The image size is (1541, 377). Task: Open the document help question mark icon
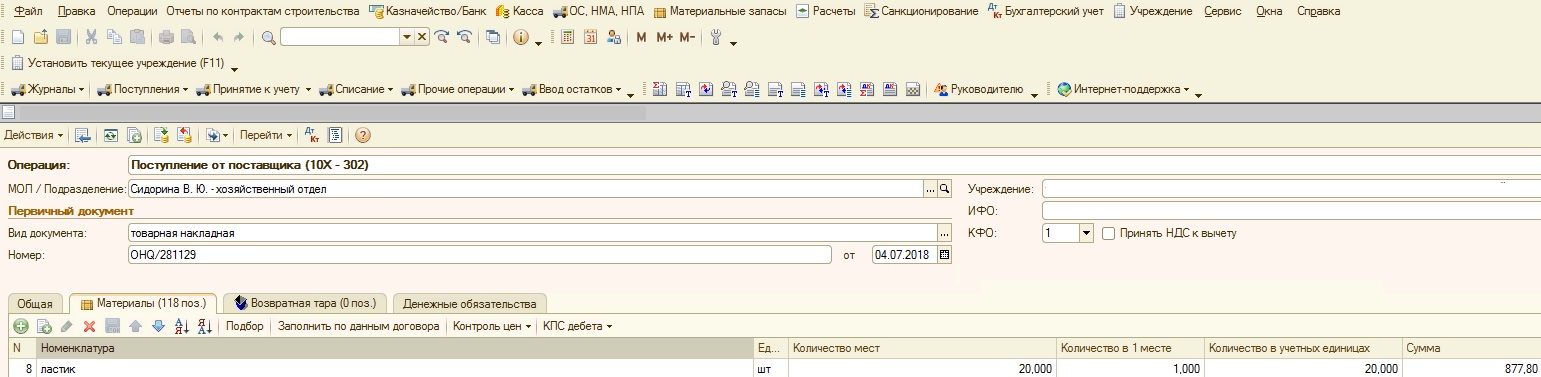pos(363,134)
